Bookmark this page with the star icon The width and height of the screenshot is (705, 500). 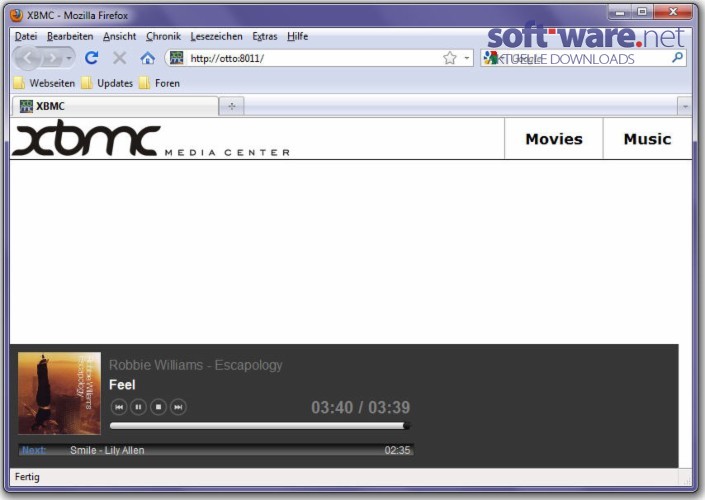click(x=450, y=58)
